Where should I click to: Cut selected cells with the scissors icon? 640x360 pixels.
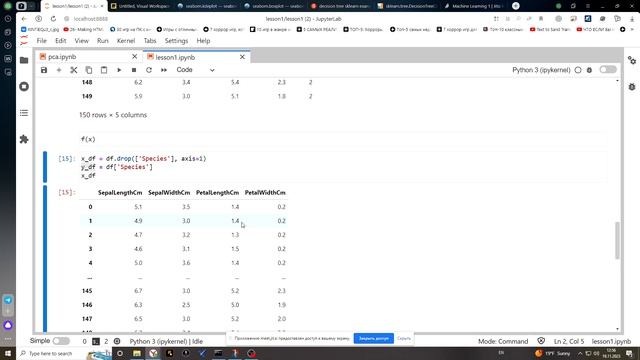coord(74,70)
